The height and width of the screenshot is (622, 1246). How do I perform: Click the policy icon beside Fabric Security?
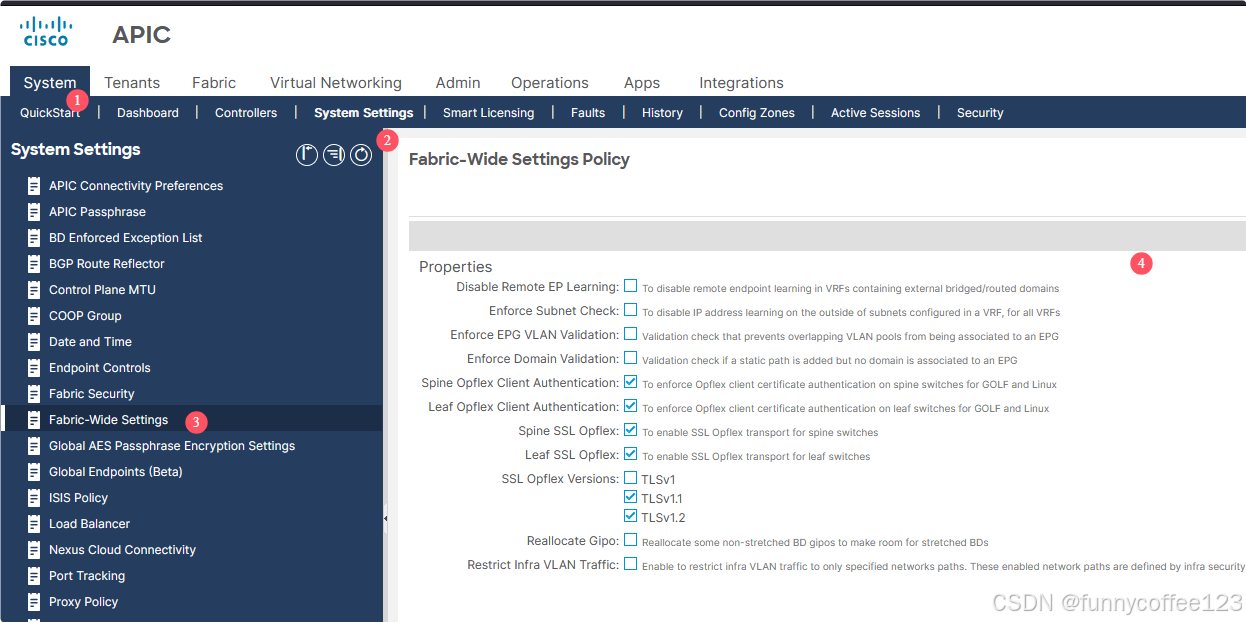pos(34,394)
